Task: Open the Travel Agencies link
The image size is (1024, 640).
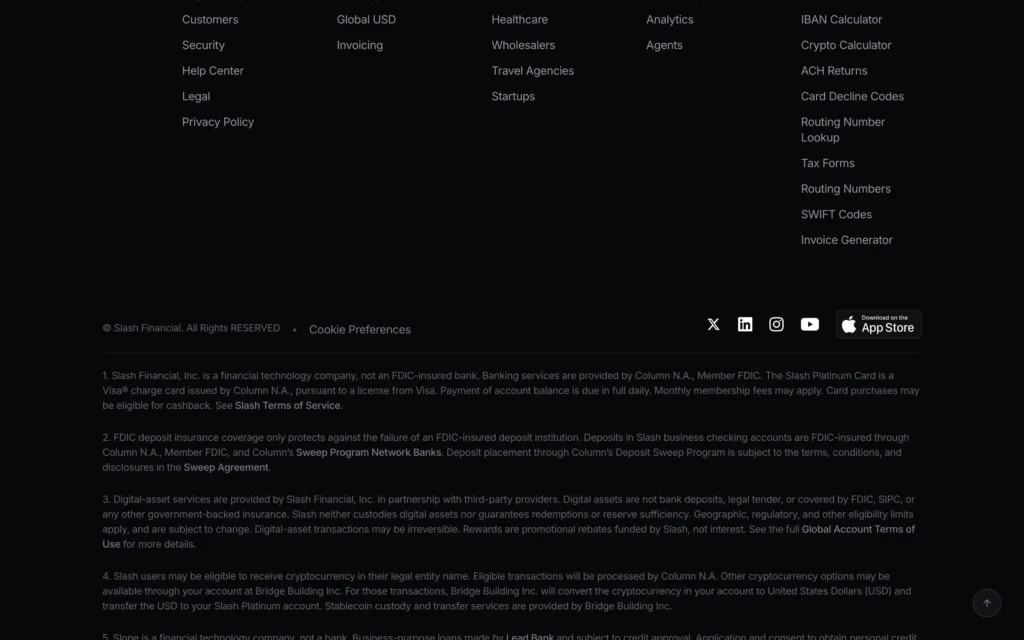Action: [x=533, y=71]
